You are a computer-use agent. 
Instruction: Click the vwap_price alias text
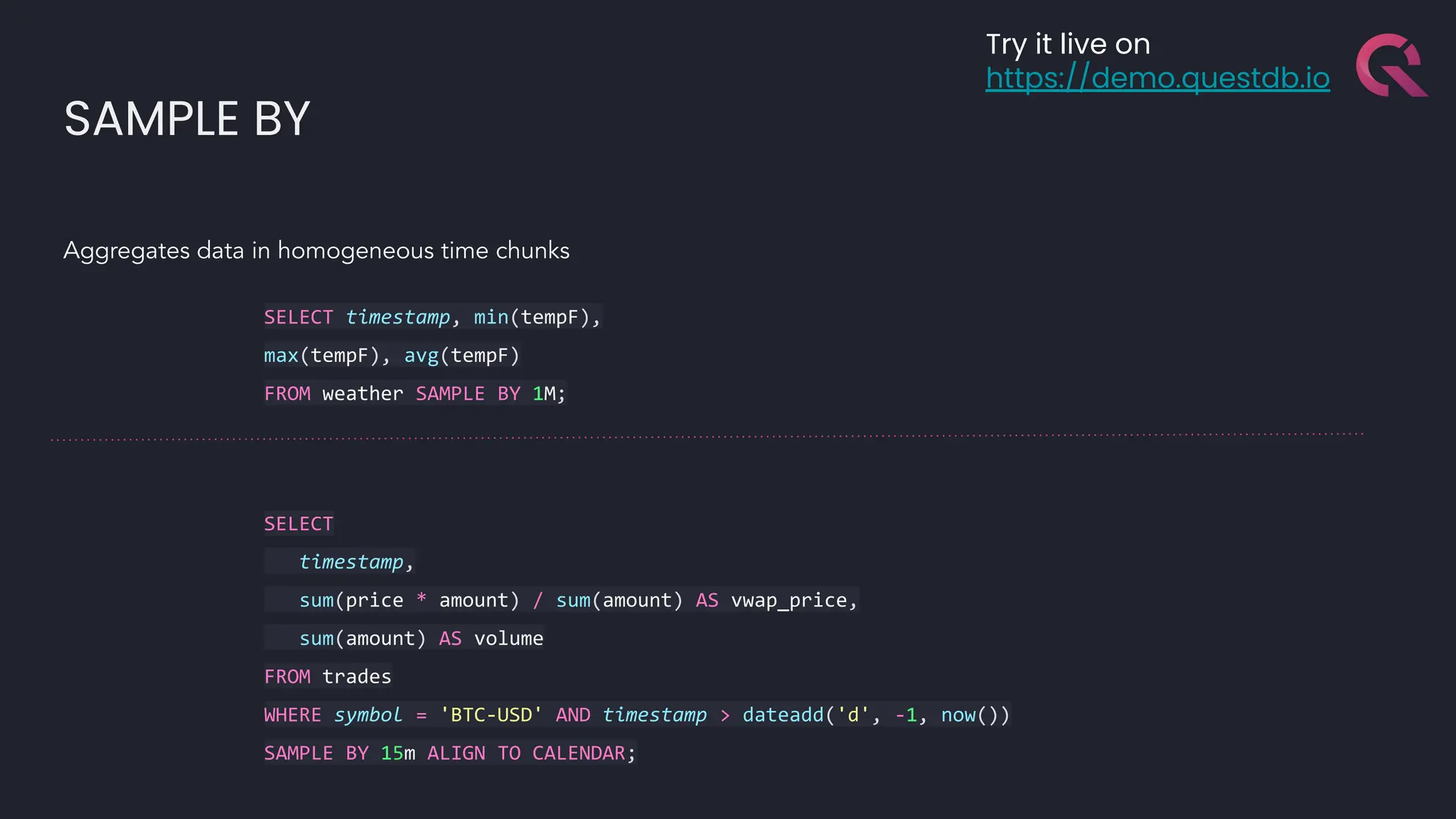[x=789, y=601]
